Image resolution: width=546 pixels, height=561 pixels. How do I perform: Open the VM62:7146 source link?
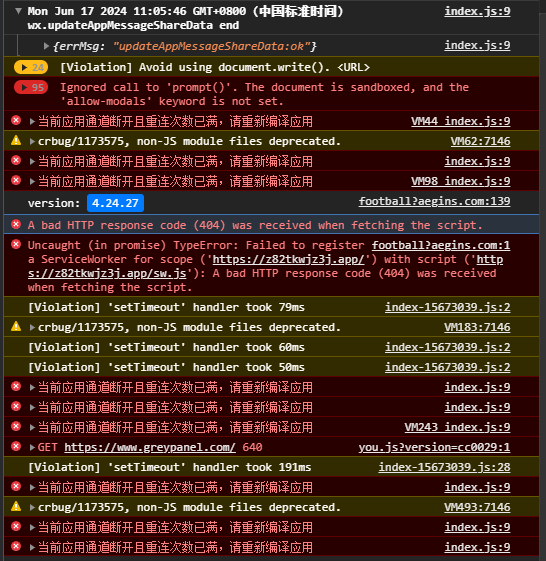pyautogui.click(x=481, y=141)
